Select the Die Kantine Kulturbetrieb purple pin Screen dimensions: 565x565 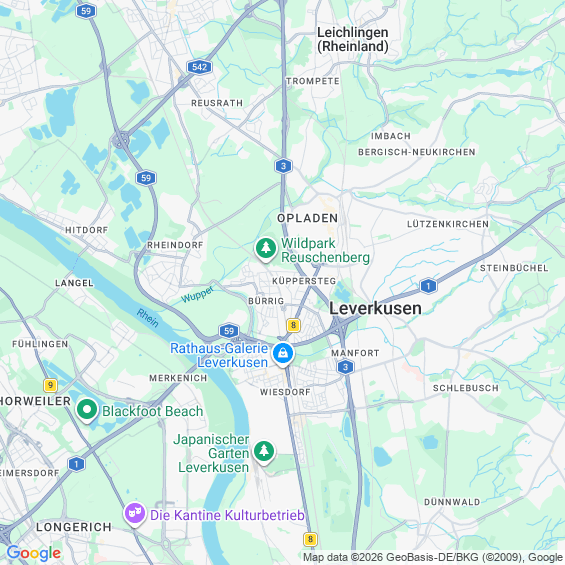coord(135,515)
